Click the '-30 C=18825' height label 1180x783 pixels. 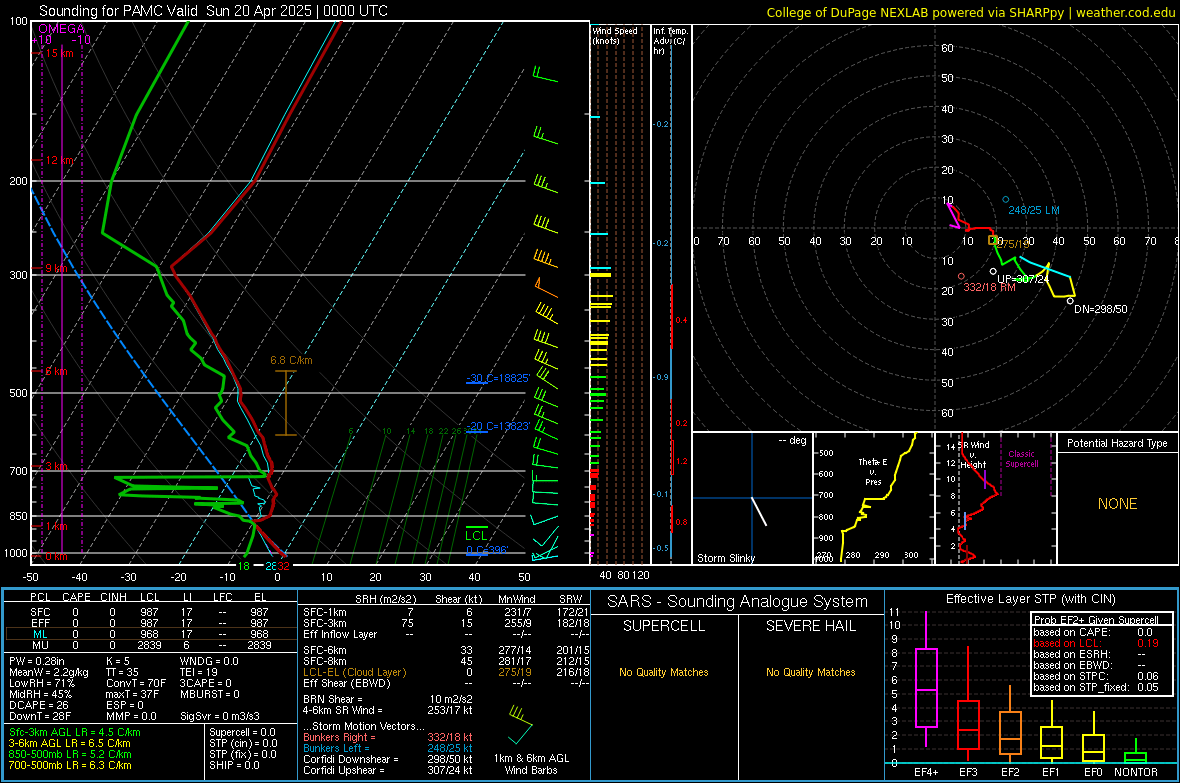coord(498,378)
